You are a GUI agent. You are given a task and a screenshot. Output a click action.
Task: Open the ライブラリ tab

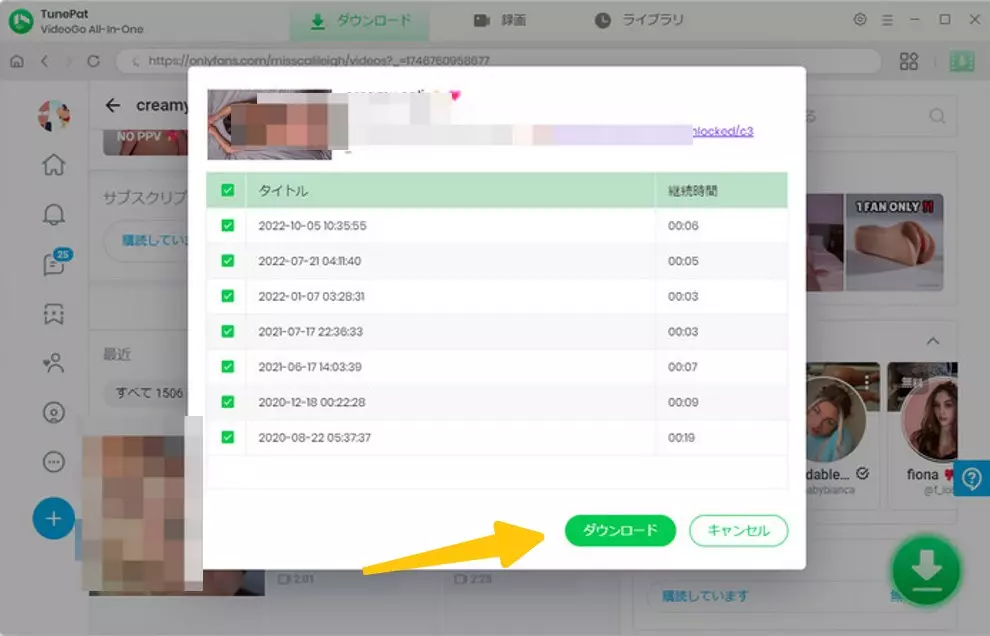[639, 21]
